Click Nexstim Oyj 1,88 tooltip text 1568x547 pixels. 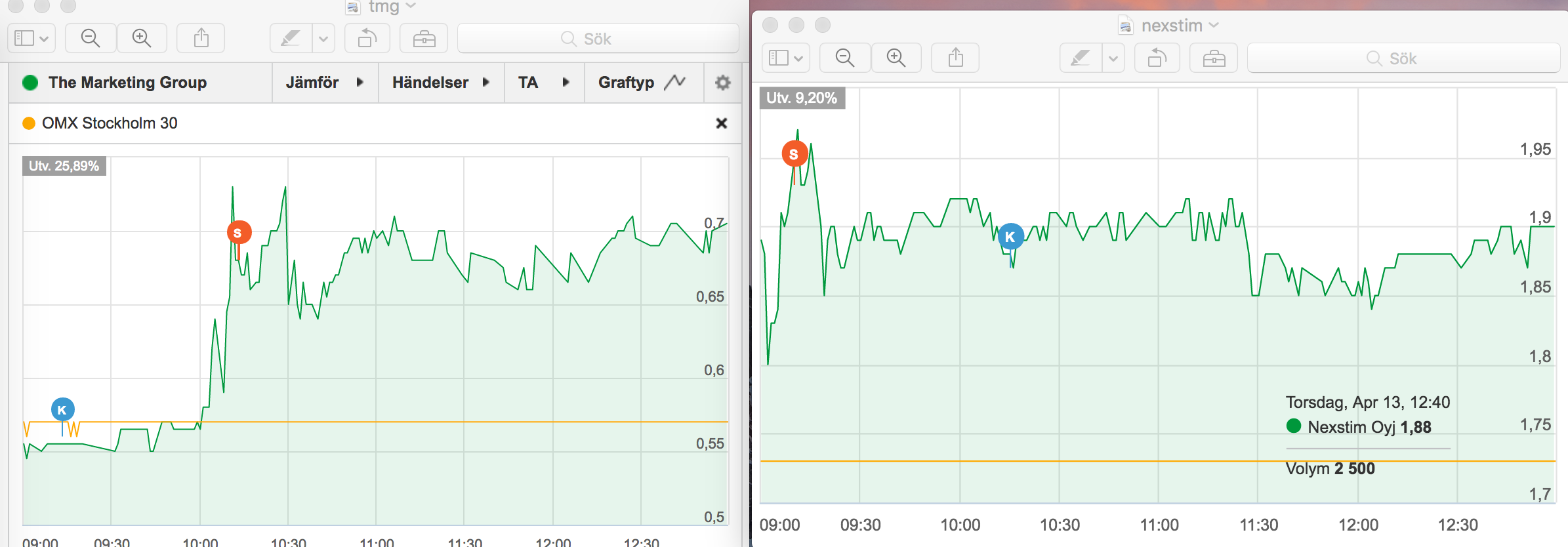point(1369,427)
